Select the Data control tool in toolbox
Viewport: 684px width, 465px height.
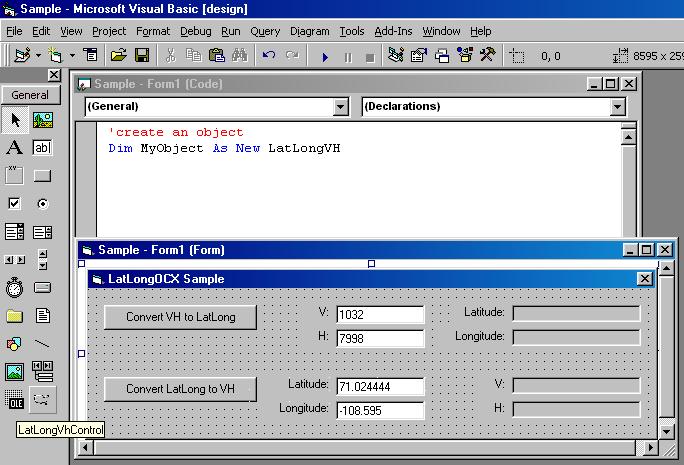pyautogui.click(x=43, y=372)
